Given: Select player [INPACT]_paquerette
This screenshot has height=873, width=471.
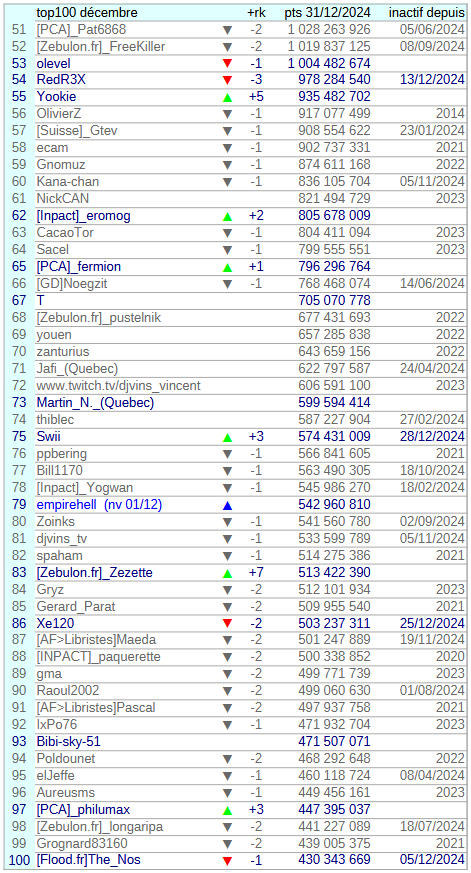Looking at the screenshot, I should 99,658.
